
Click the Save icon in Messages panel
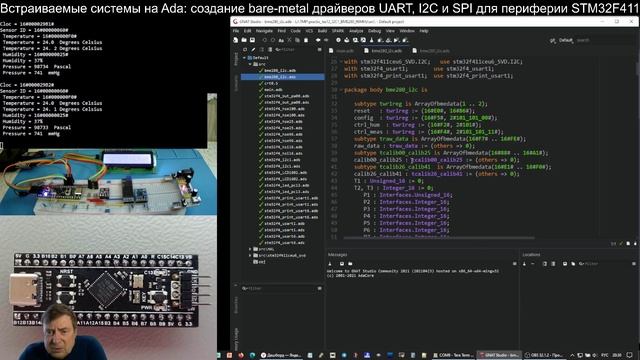(x=342, y=264)
